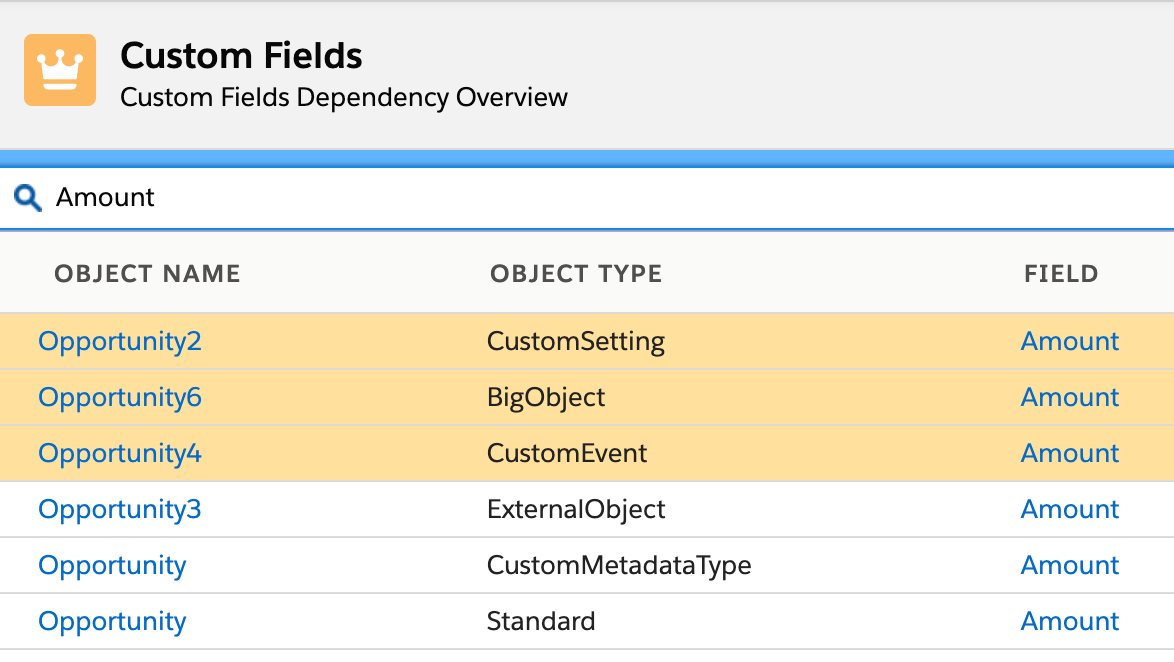Image resolution: width=1174 pixels, height=662 pixels.
Task: Open the Opportunity6 object record
Action: 119,397
